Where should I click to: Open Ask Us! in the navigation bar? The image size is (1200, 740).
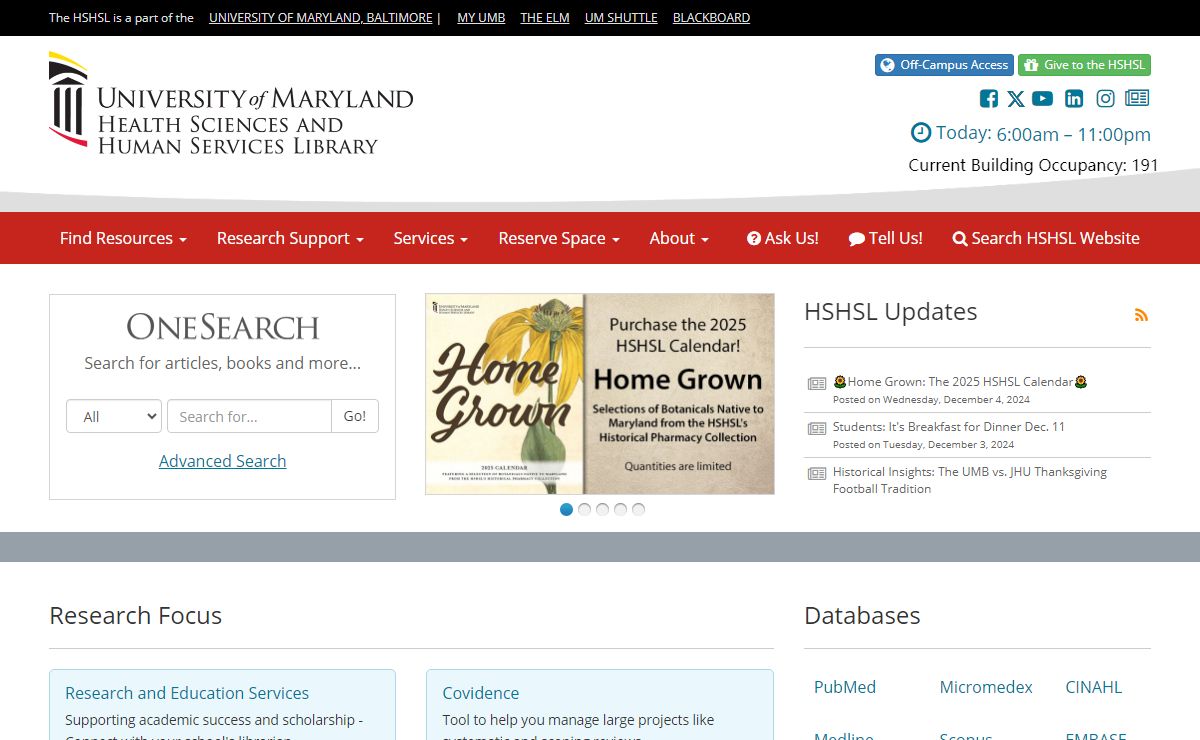(x=783, y=238)
